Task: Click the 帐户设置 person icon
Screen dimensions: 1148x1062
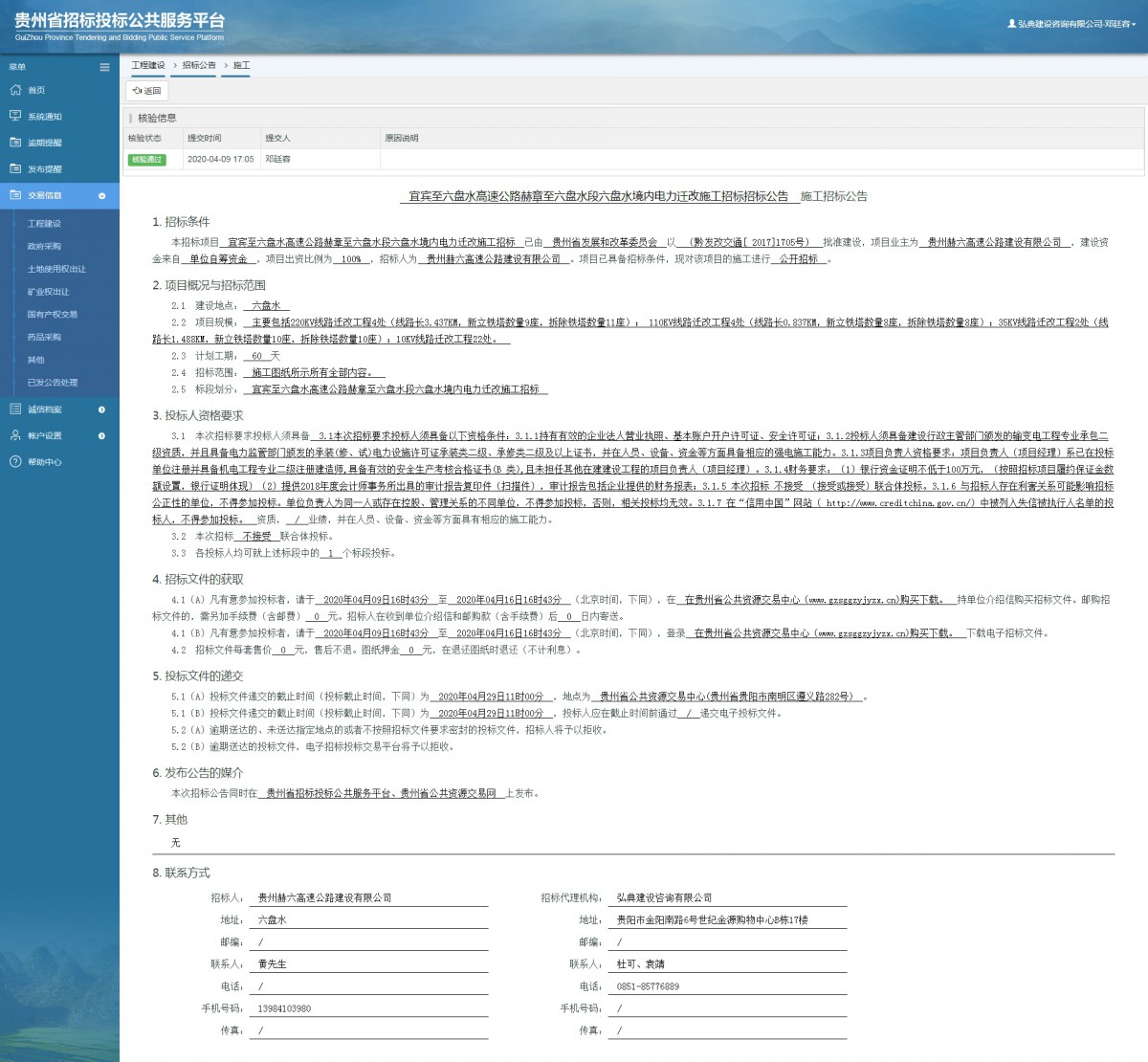Action: [15, 435]
